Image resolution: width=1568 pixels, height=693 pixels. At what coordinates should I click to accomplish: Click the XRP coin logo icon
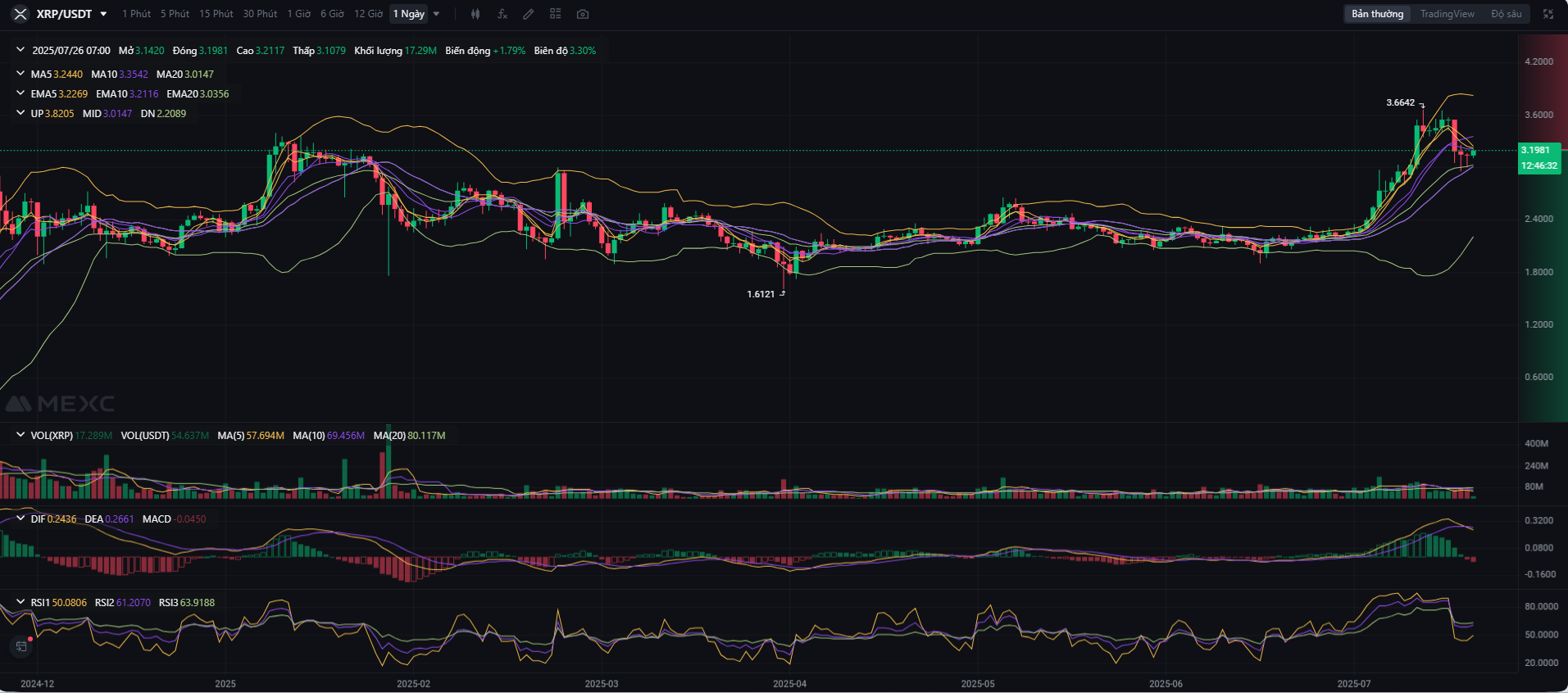20,14
